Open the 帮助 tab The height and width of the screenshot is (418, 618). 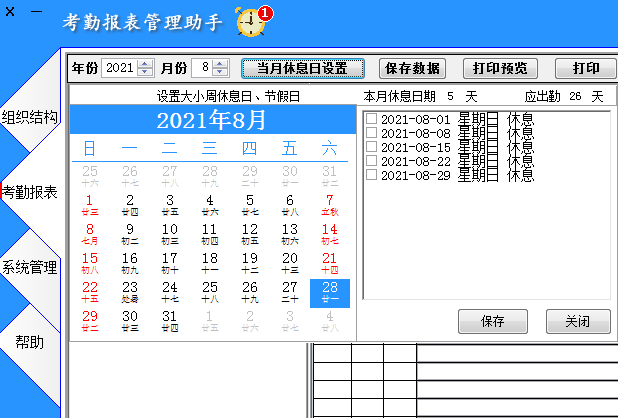tap(30, 342)
